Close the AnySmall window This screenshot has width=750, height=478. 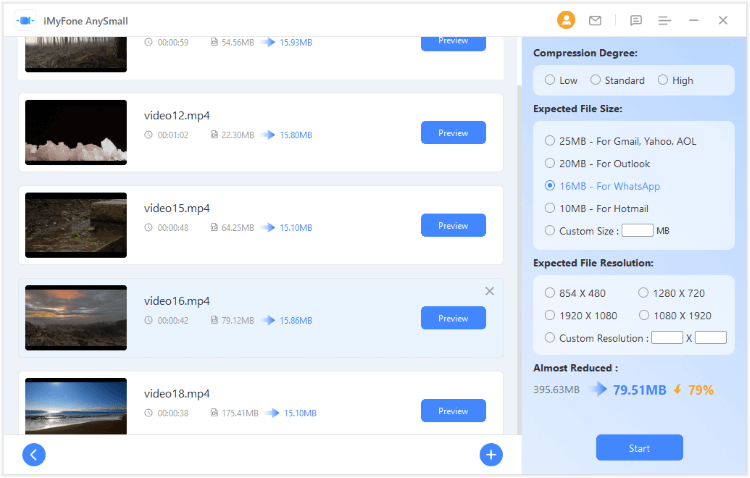[x=723, y=20]
